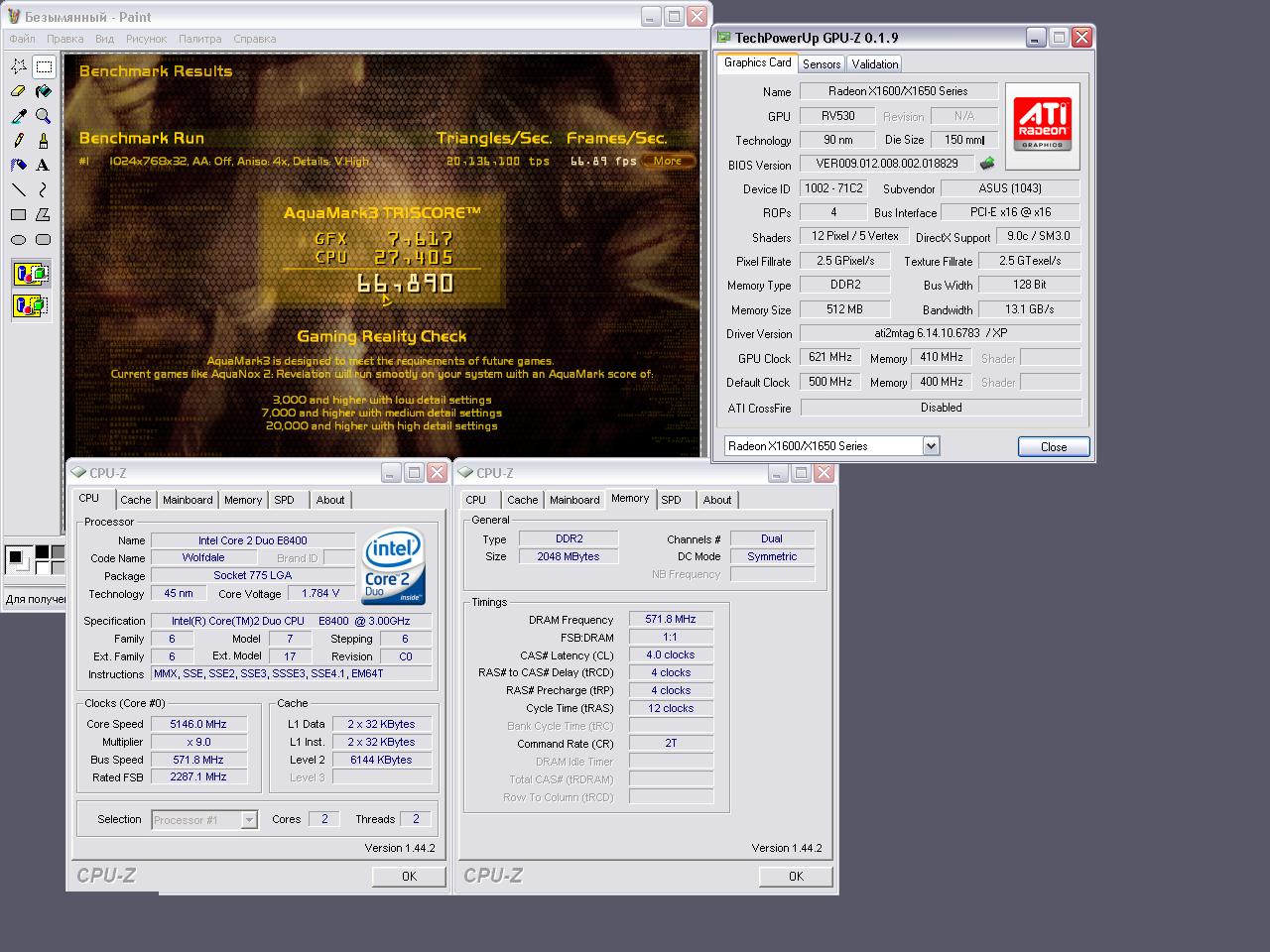
Task: Open the Правка menu in Paint
Action: click(65, 39)
